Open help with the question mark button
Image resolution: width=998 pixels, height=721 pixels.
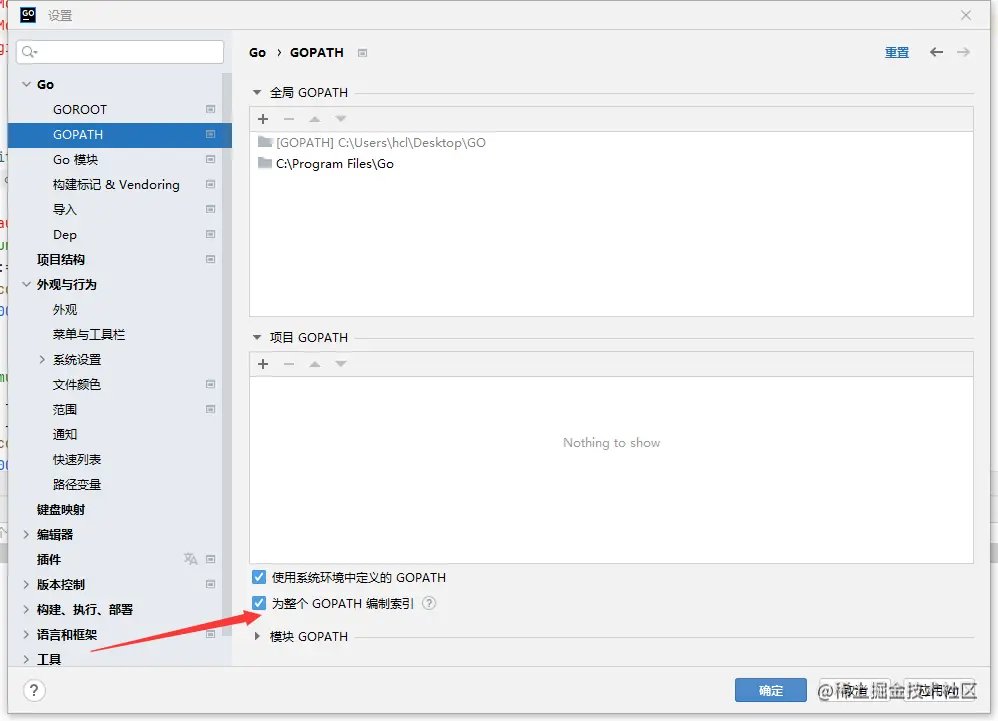tap(34, 690)
